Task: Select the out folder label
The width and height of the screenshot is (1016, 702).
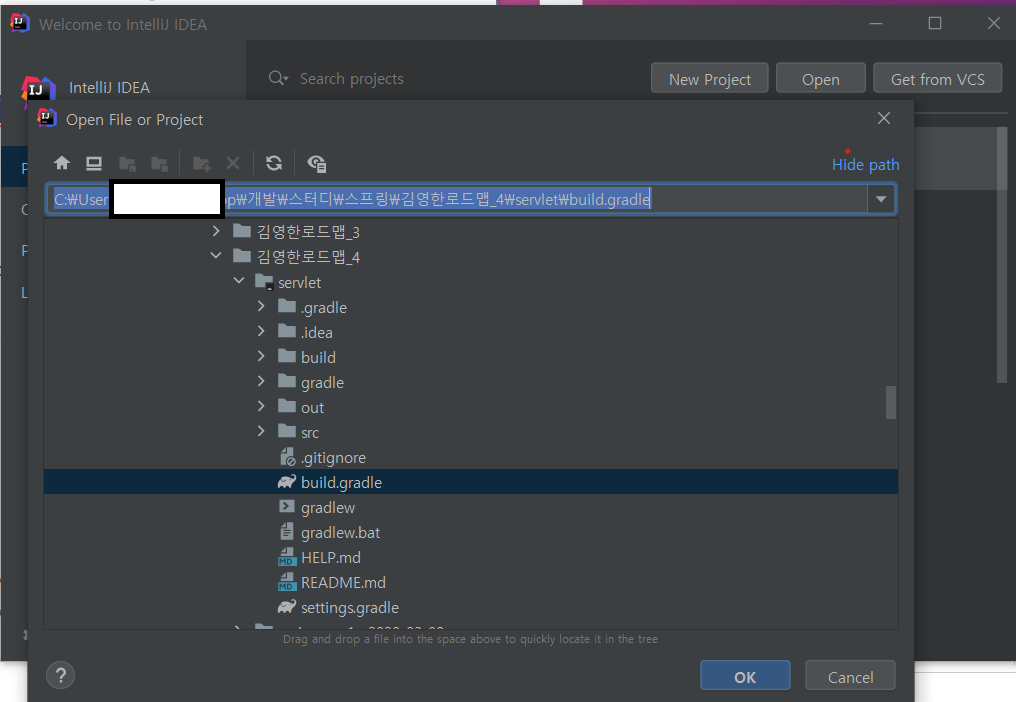Action: coord(312,407)
